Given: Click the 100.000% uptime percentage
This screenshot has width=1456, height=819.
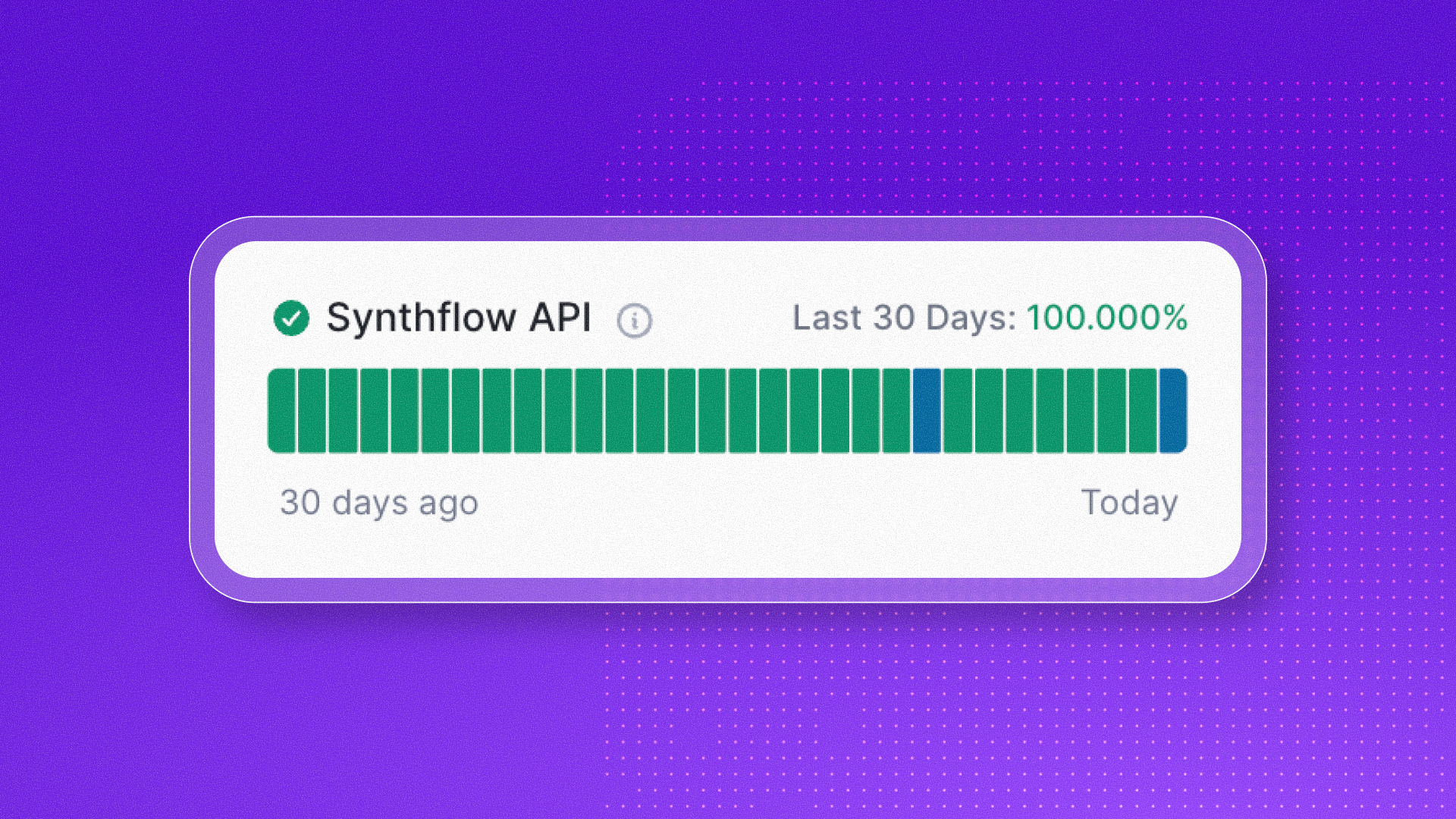Looking at the screenshot, I should point(1107,318).
